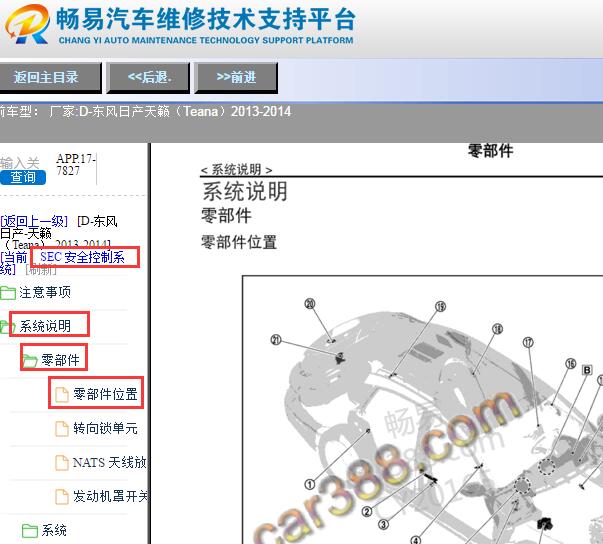Go back with the <<后退 button

[x=148, y=78]
